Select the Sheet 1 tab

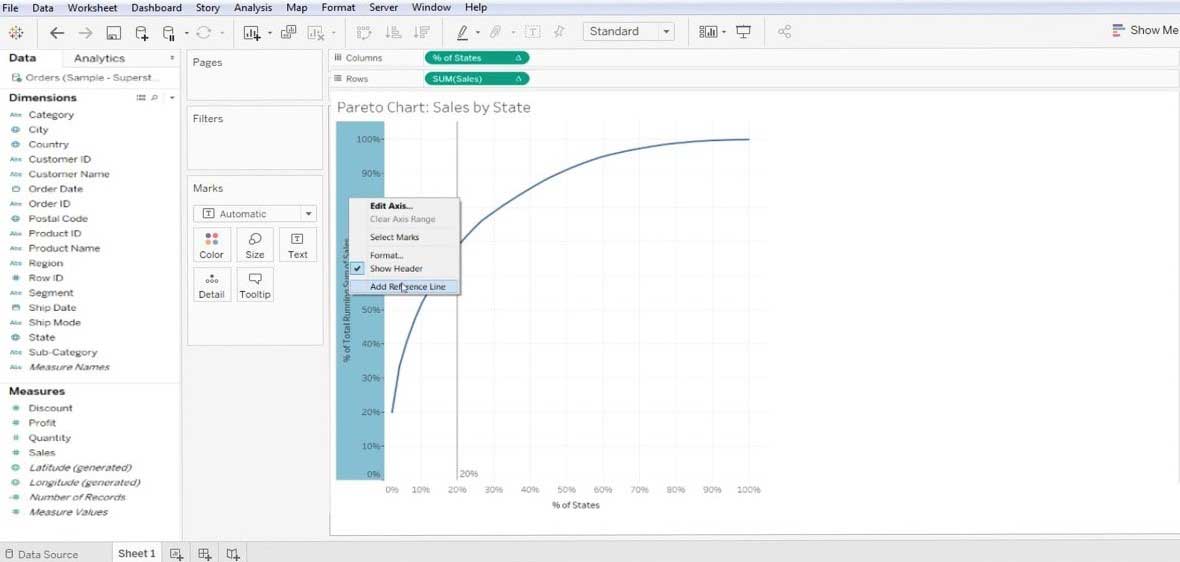pyautogui.click(x=137, y=553)
